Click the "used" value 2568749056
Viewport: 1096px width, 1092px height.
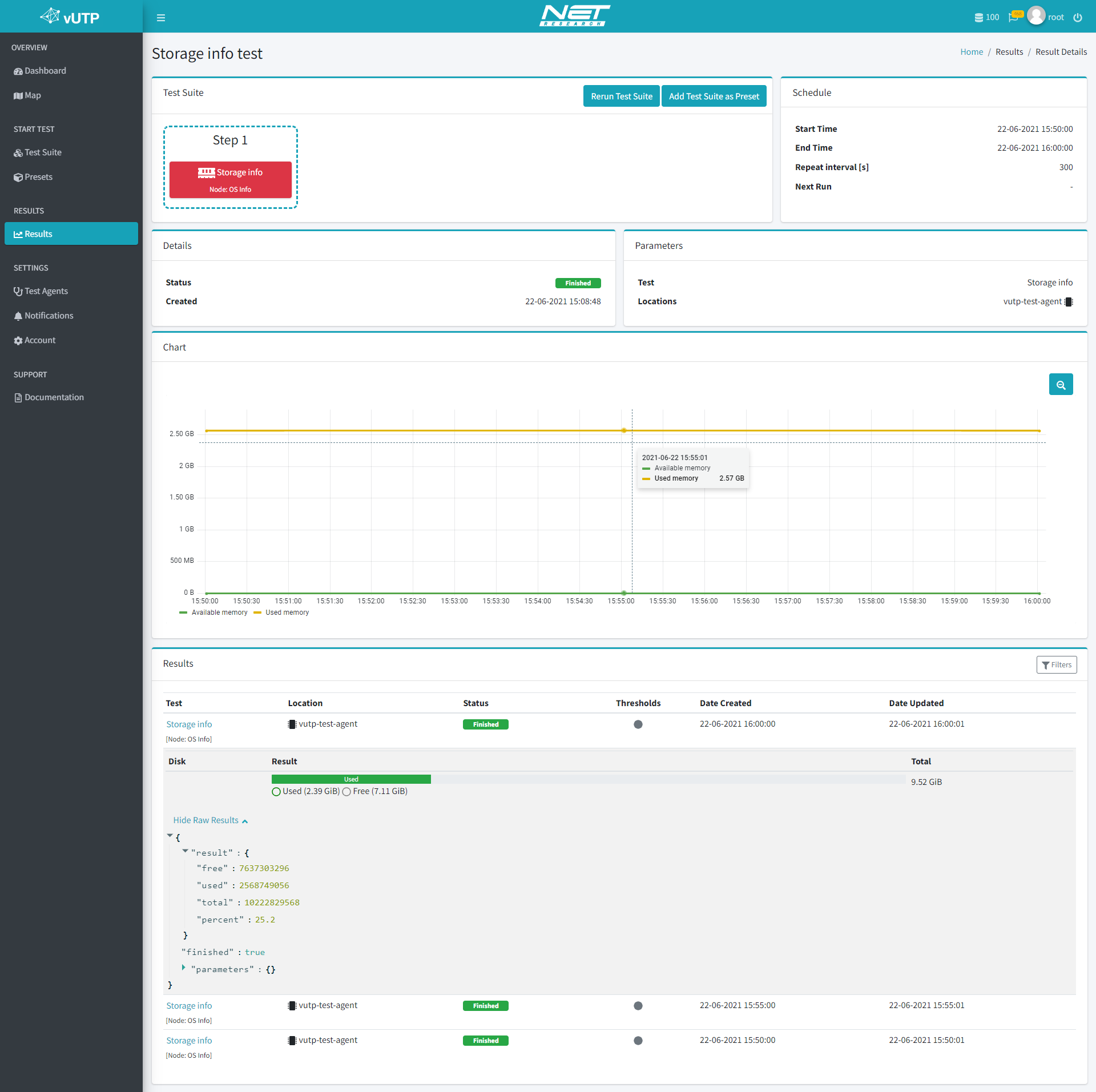264,885
